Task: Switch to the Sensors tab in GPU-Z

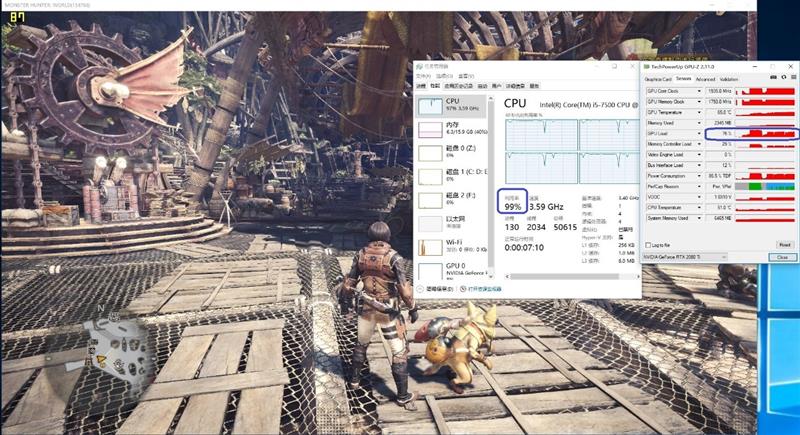Action: [683, 79]
